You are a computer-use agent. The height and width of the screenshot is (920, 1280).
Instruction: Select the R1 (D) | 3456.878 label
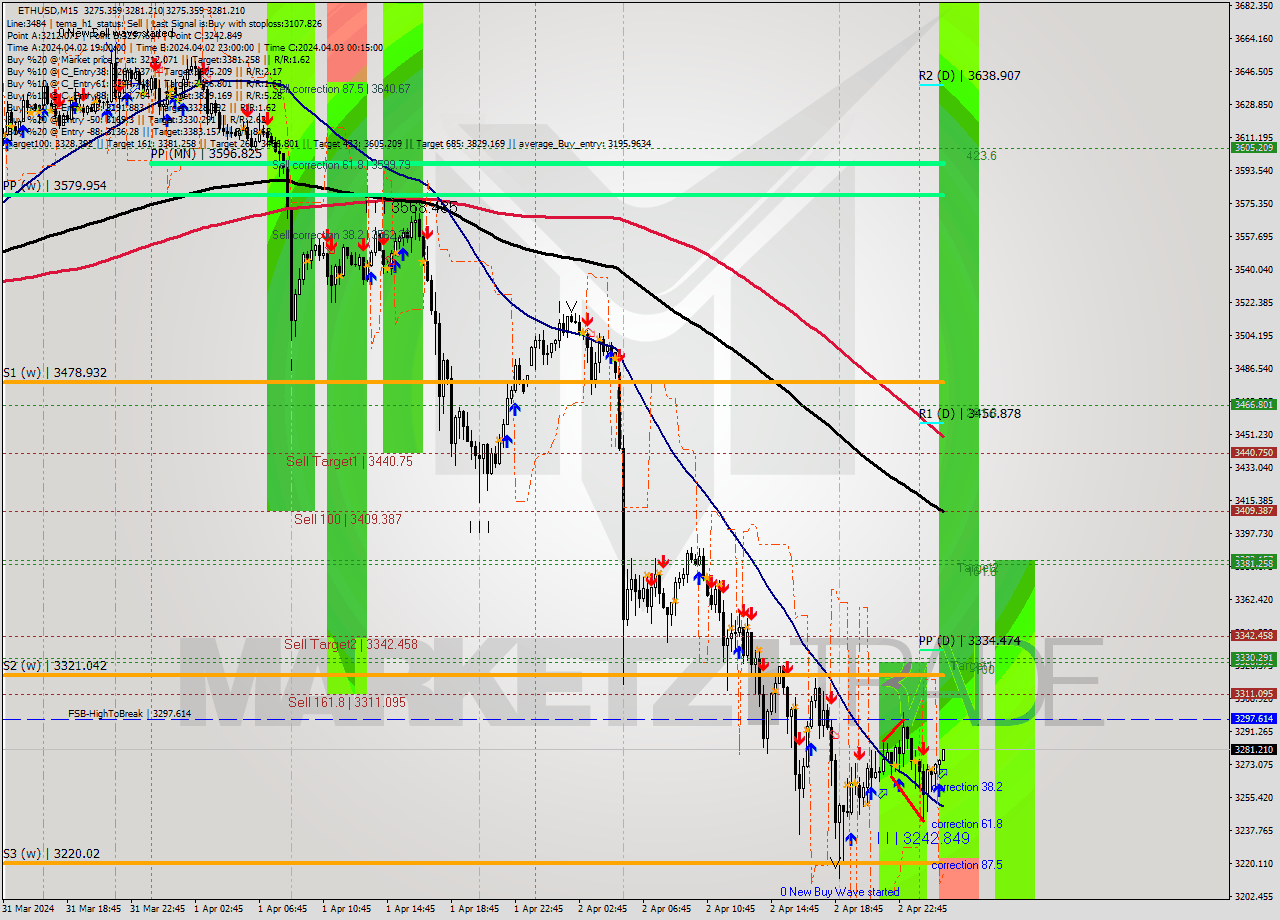point(970,413)
